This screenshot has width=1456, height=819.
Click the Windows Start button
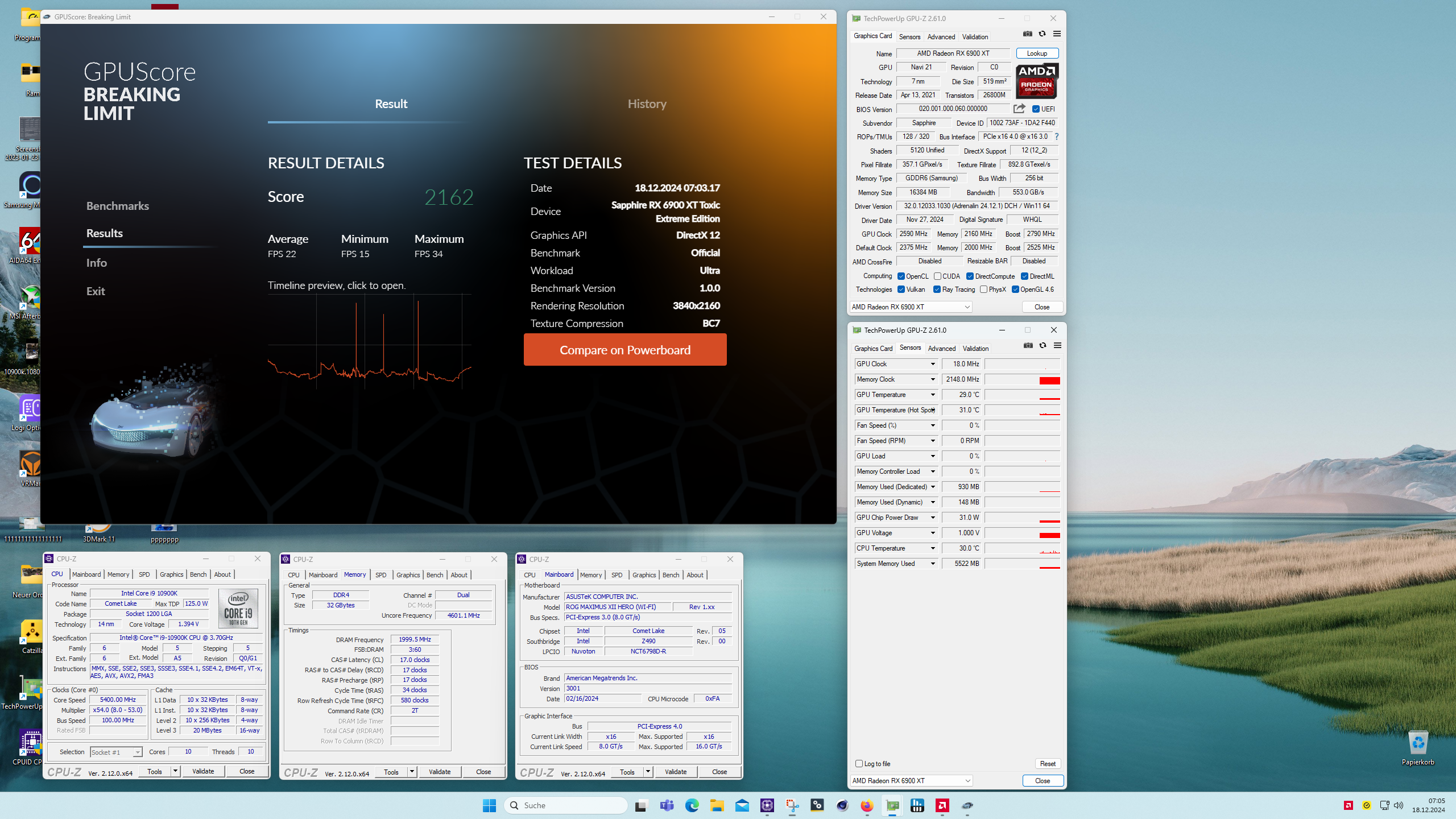click(x=489, y=805)
